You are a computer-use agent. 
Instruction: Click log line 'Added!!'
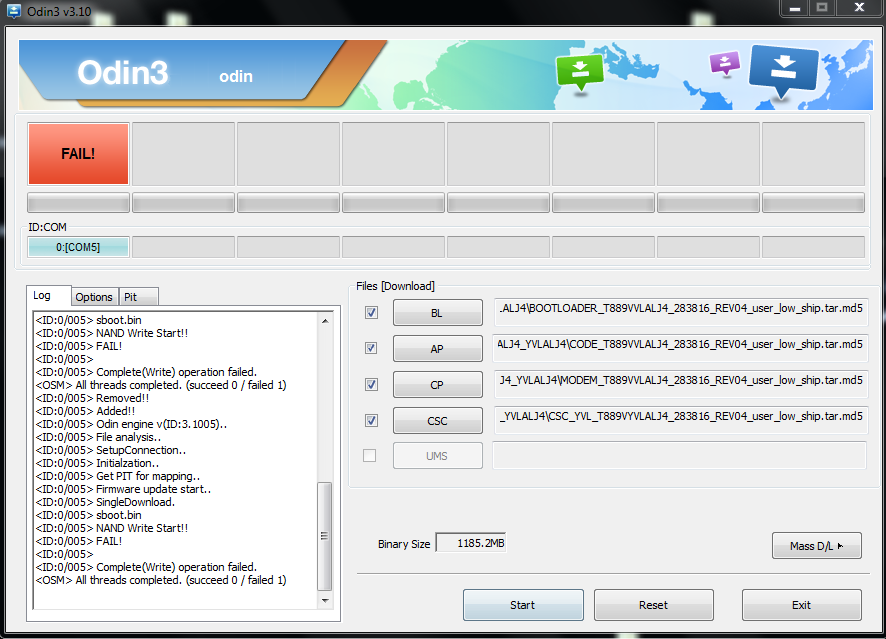(85, 411)
